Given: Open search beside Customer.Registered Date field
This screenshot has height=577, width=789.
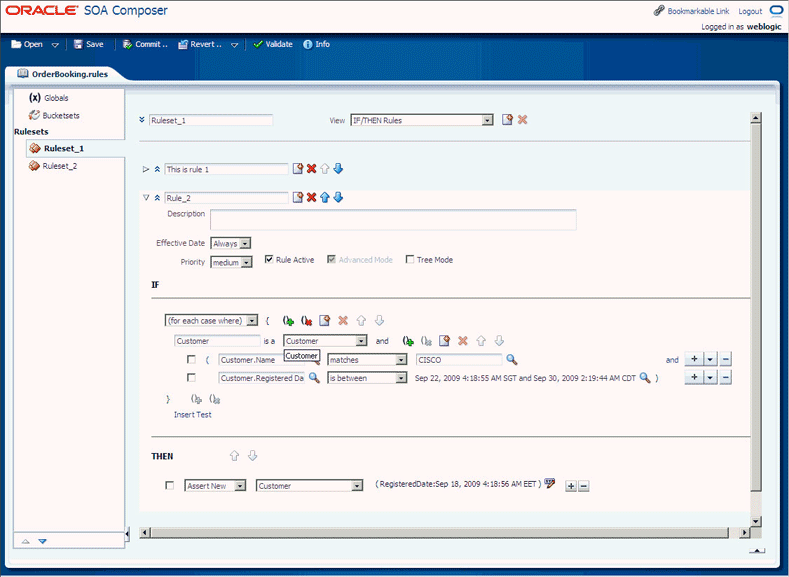Looking at the screenshot, I should point(314,377).
